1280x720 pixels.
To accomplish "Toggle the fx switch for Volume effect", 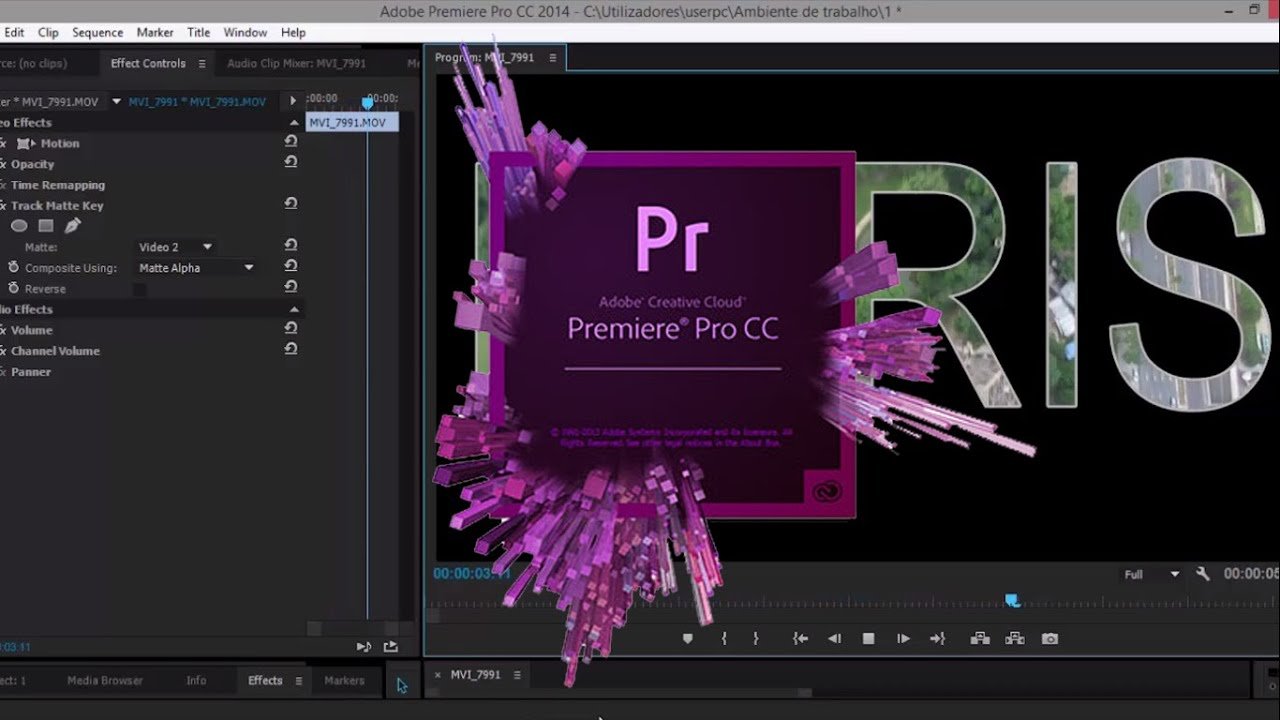I will click(x=3, y=330).
